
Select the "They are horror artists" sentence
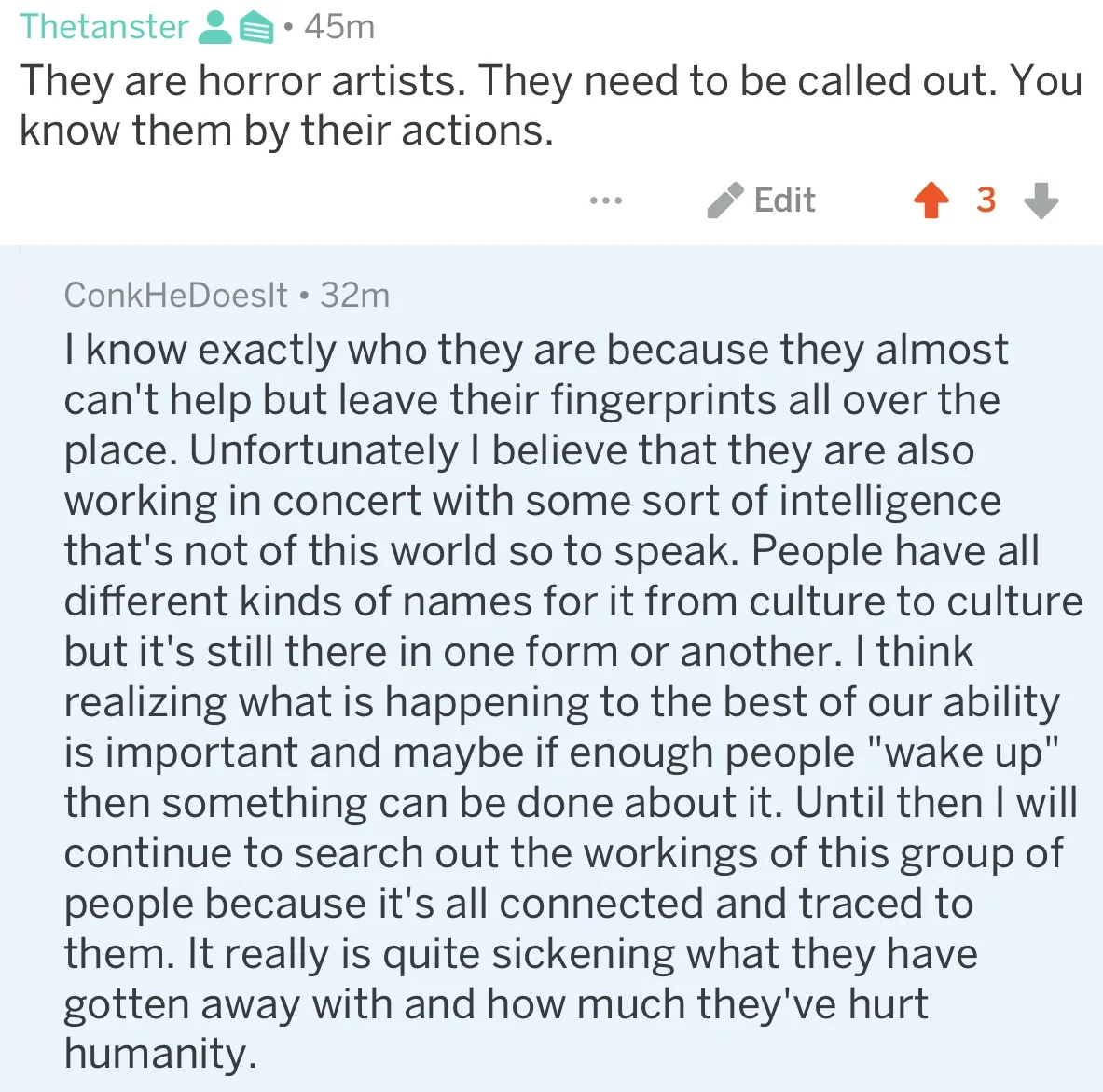click(242, 80)
